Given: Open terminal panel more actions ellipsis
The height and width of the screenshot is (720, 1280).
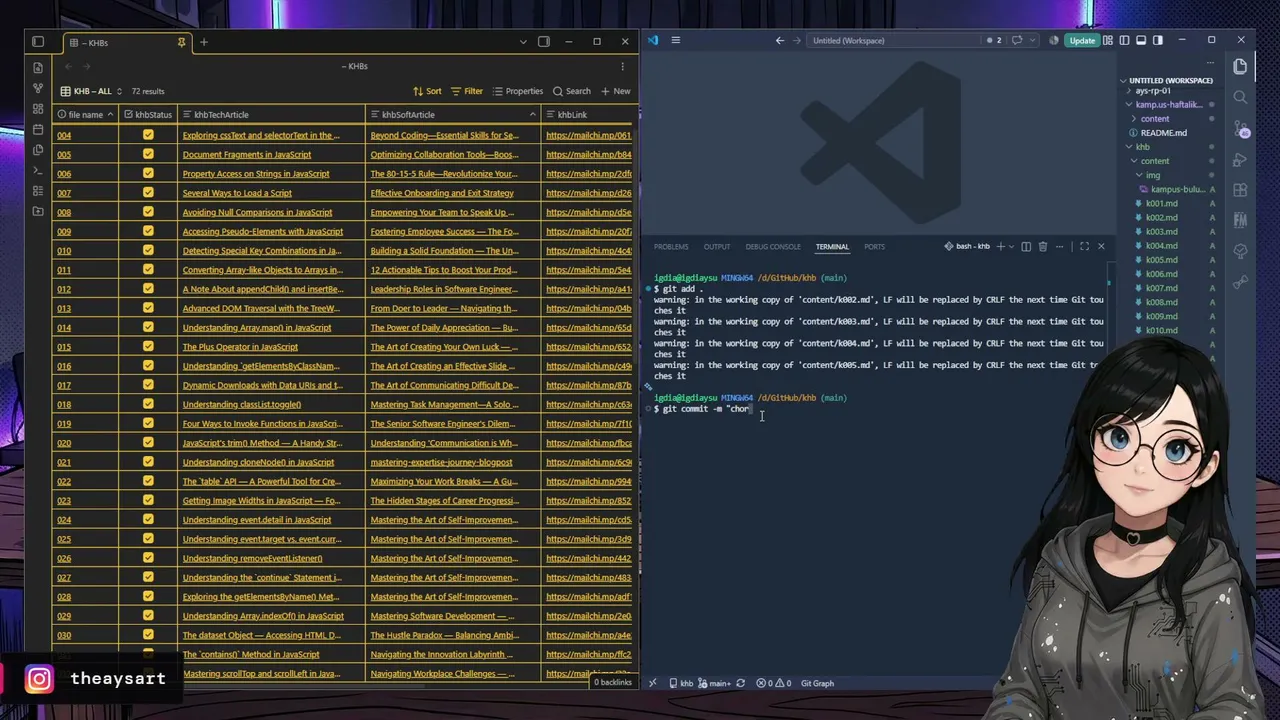Looking at the screenshot, I should pyautogui.click(x=1060, y=247).
